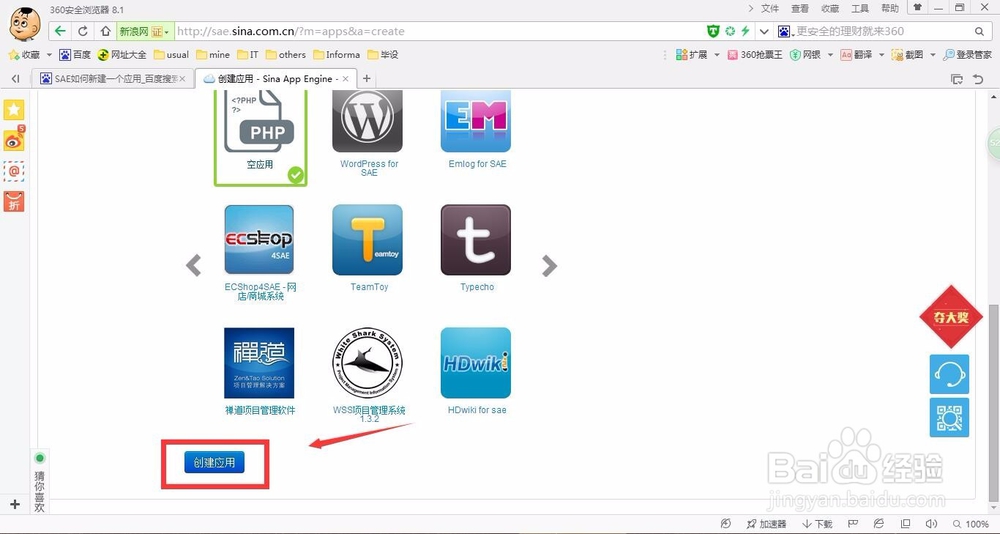
Task: Expand the 扩展 extensions dropdown
Action: (x=716, y=55)
